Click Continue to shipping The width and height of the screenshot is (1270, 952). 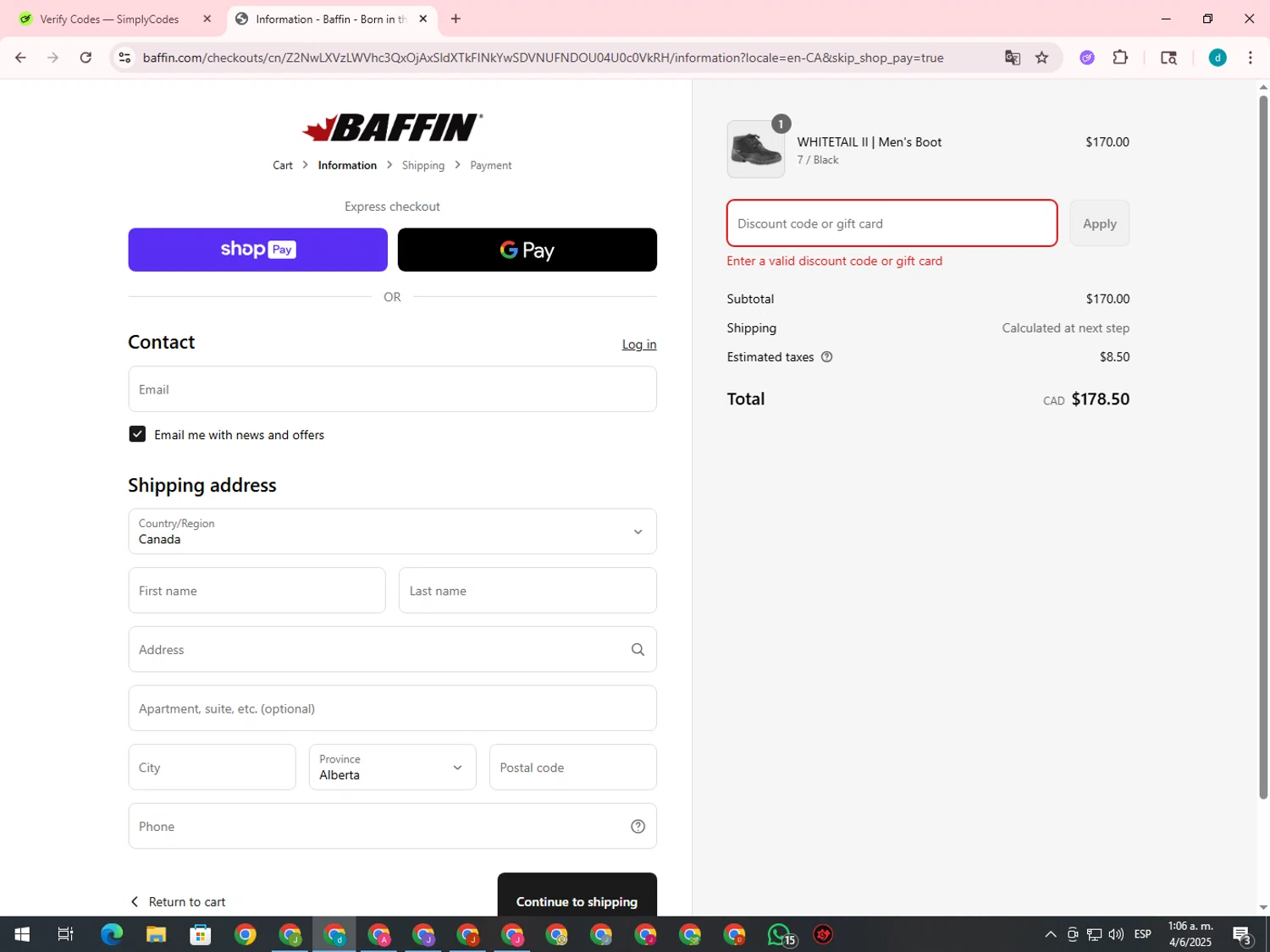(577, 895)
